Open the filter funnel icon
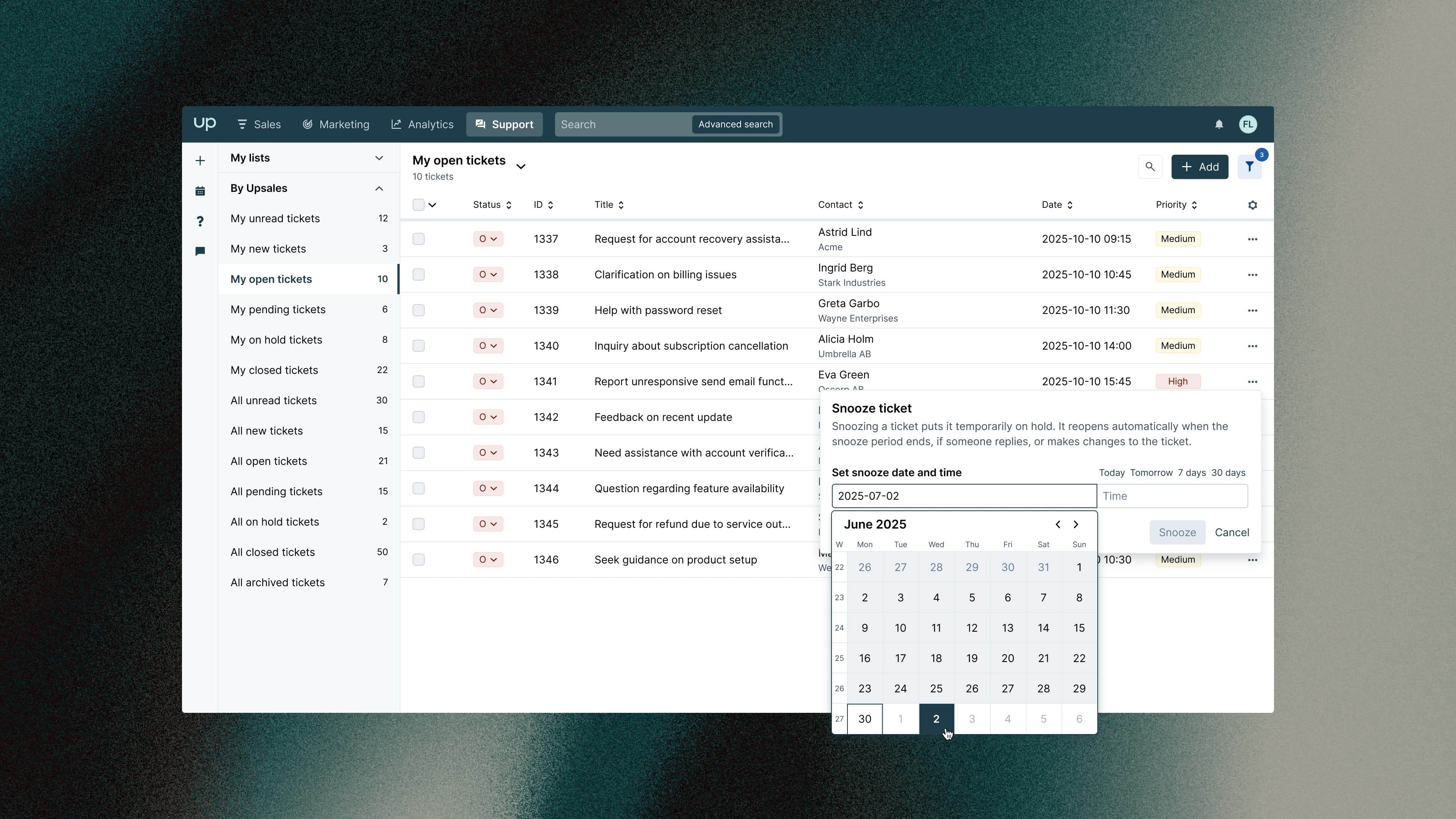 pyautogui.click(x=1249, y=167)
